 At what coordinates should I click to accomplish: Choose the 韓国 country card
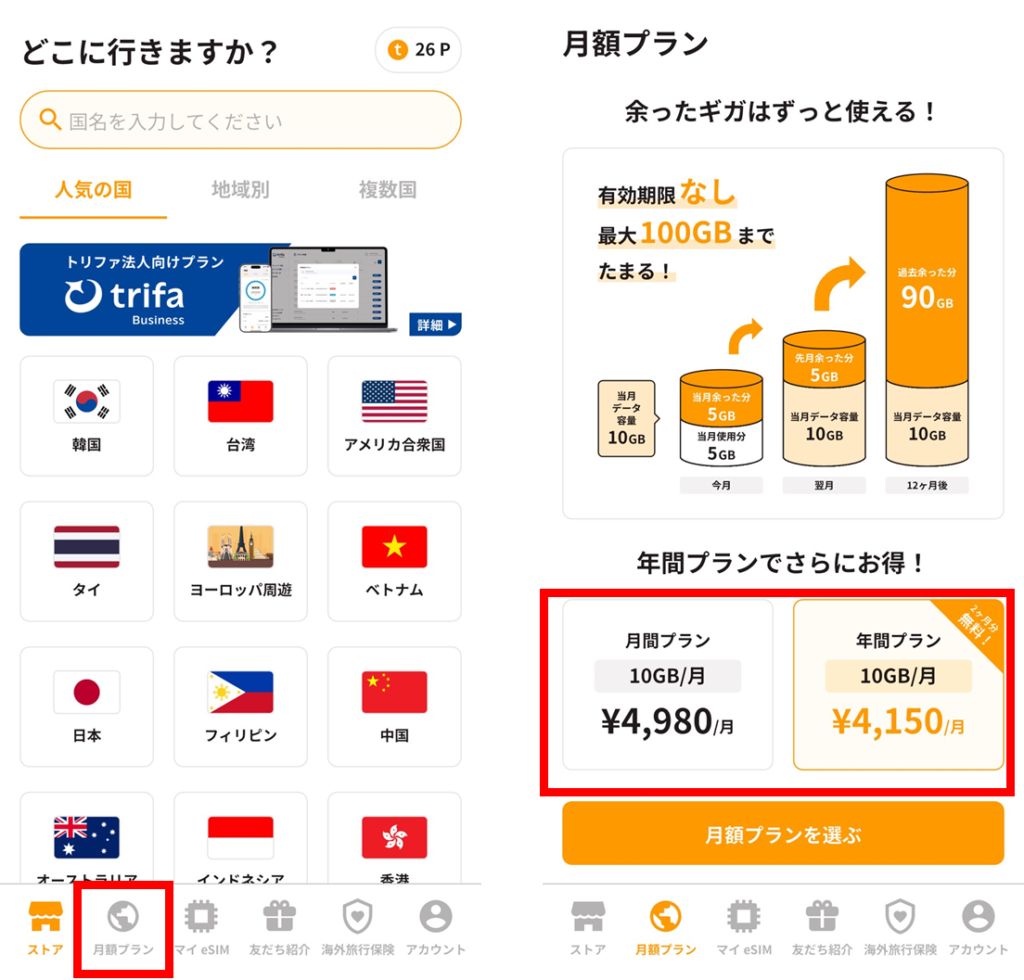click(x=87, y=416)
